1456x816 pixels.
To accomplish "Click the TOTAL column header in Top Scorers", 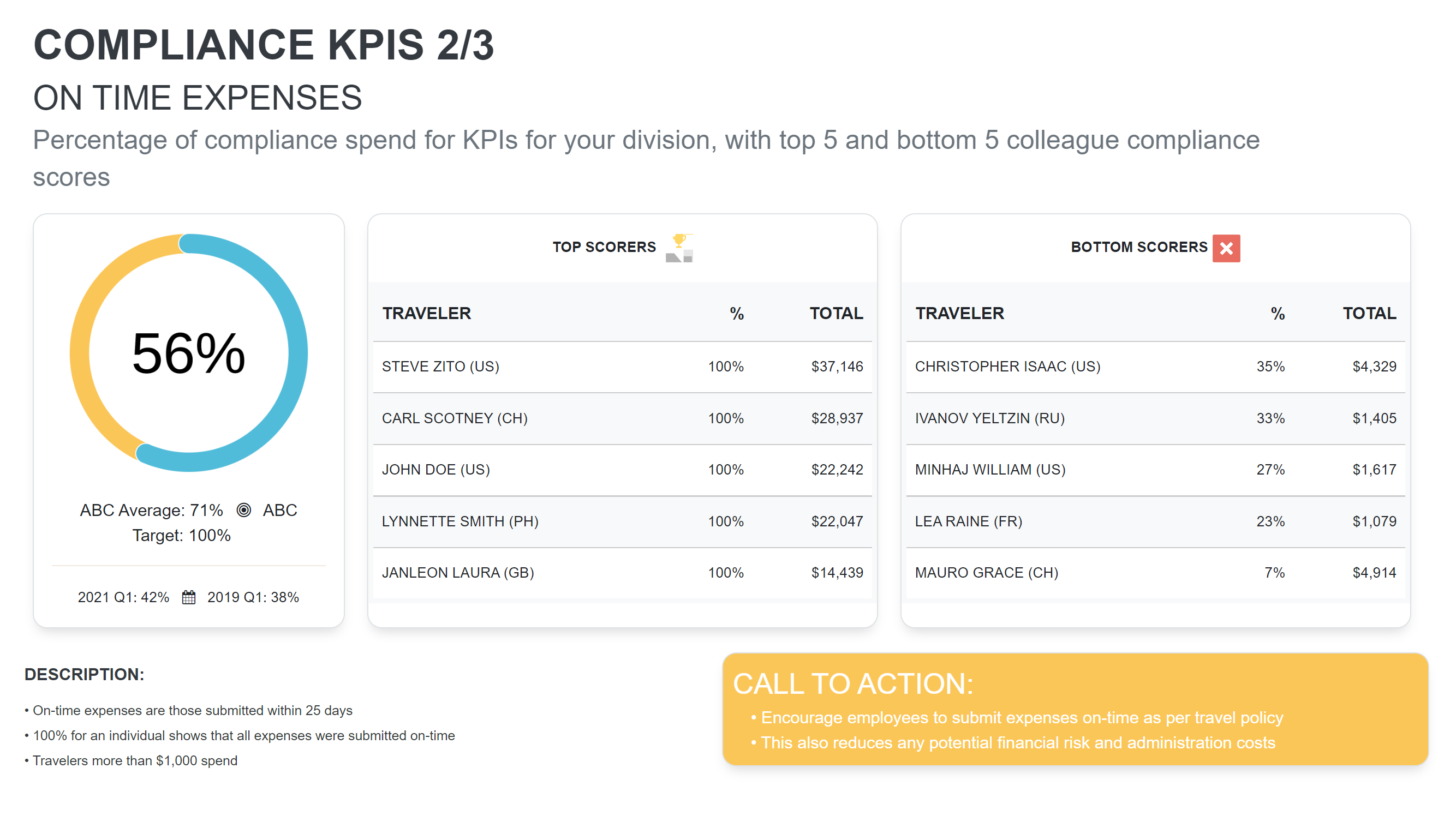I will (x=836, y=313).
